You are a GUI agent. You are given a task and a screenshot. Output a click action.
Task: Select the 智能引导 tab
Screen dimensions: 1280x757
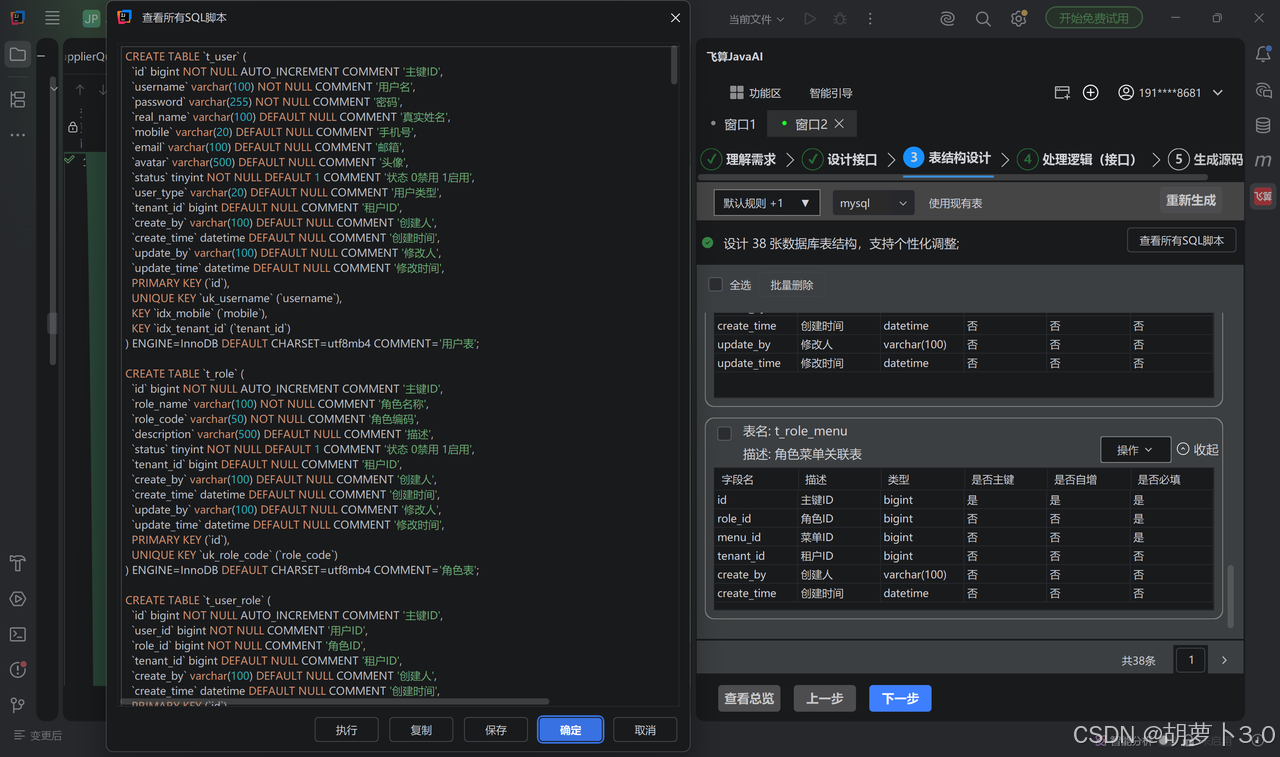click(831, 93)
